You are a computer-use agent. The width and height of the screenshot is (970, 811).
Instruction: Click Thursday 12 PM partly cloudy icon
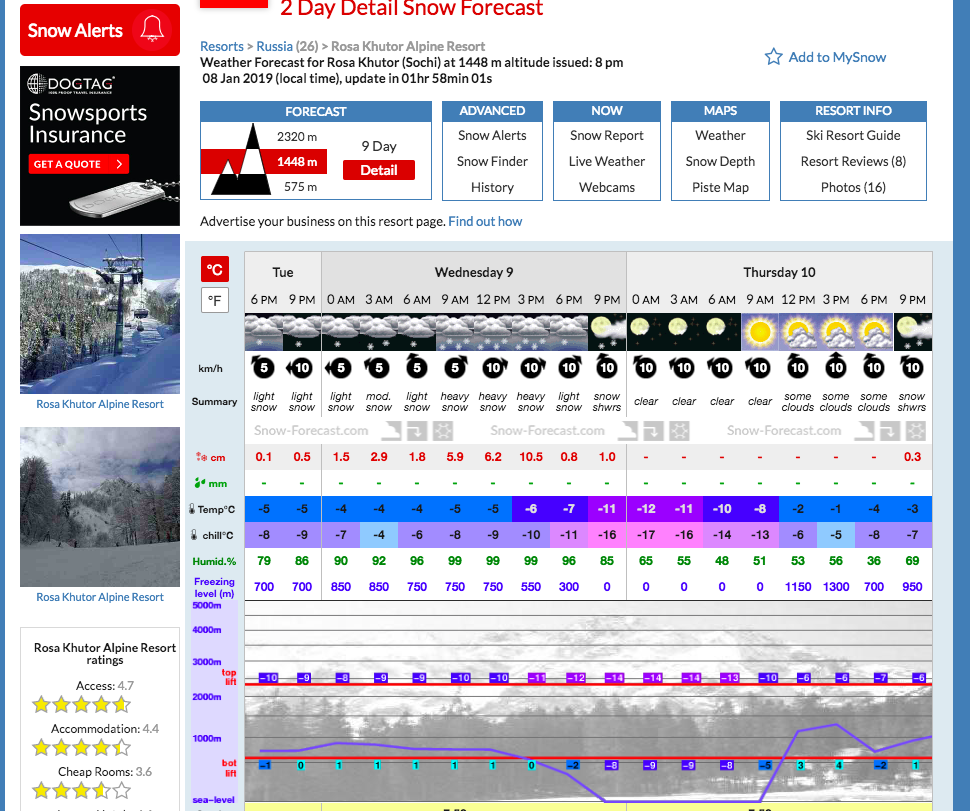[x=798, y=332]
